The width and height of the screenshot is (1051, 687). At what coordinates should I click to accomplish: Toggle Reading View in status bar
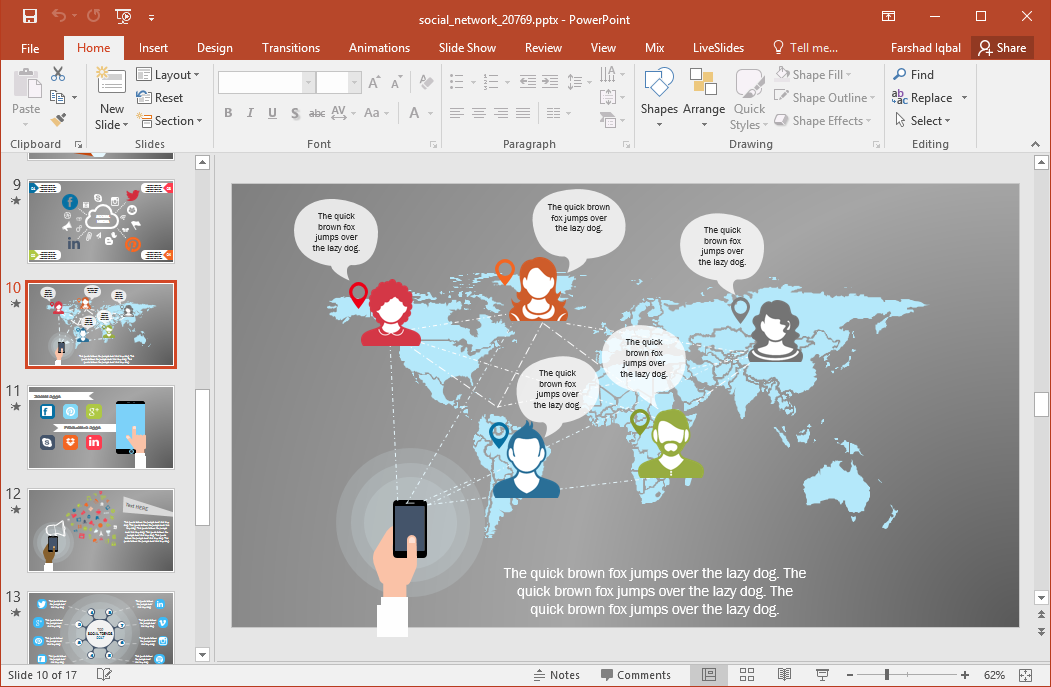[x=784, y=675]
